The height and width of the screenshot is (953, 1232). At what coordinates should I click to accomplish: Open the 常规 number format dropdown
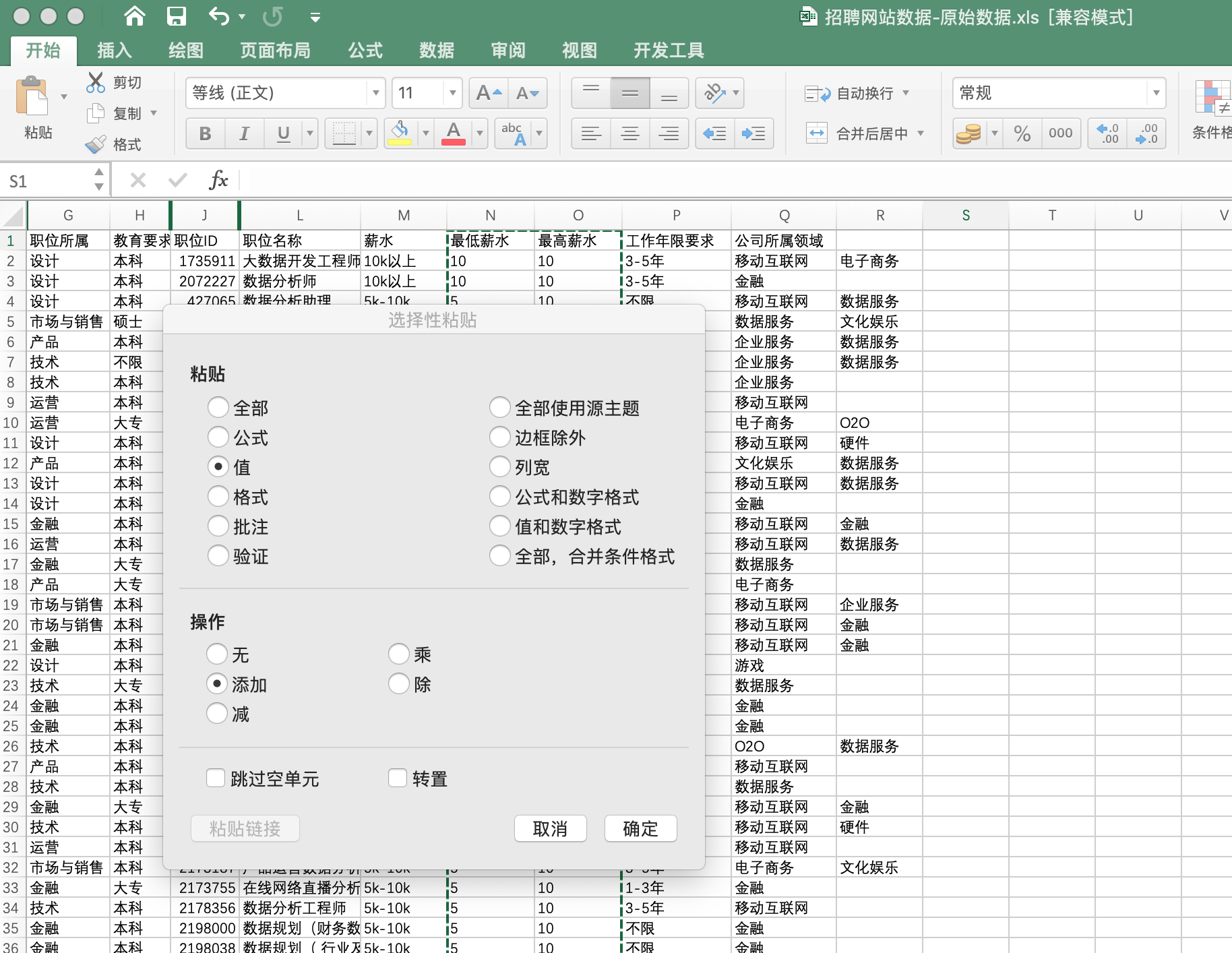(x=1156, y=93)
